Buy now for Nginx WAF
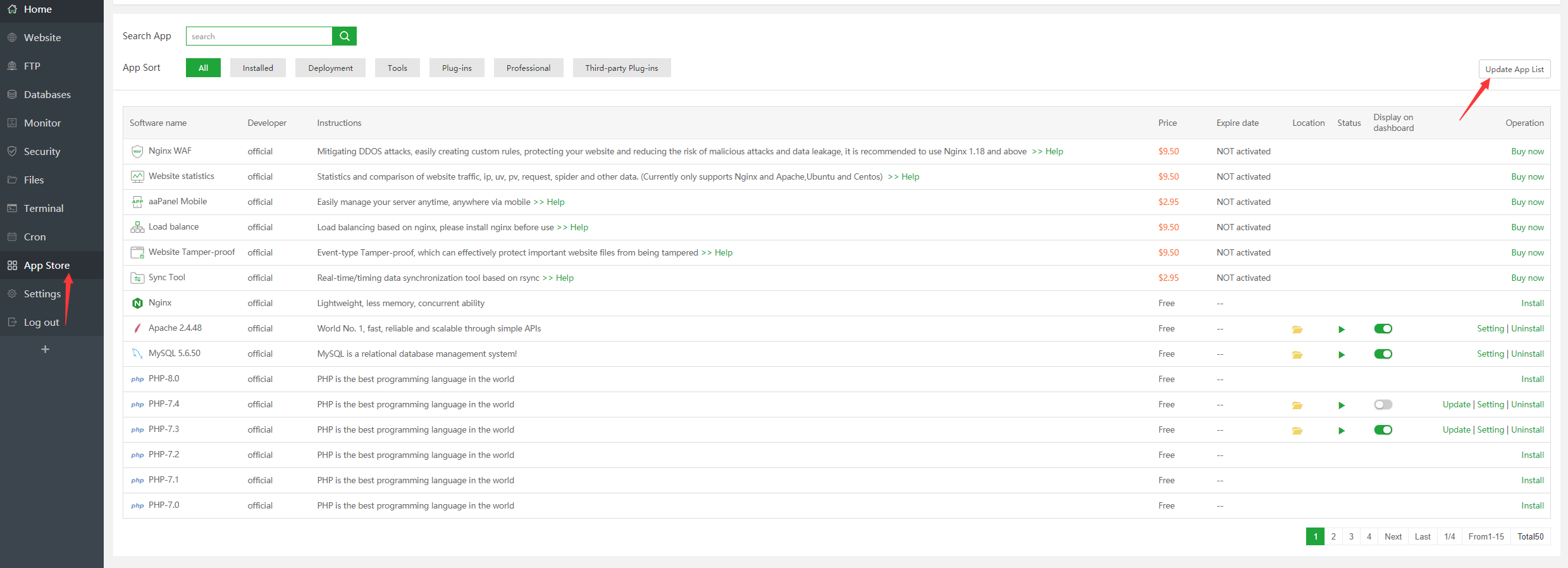 click(x=1528, y=151)
